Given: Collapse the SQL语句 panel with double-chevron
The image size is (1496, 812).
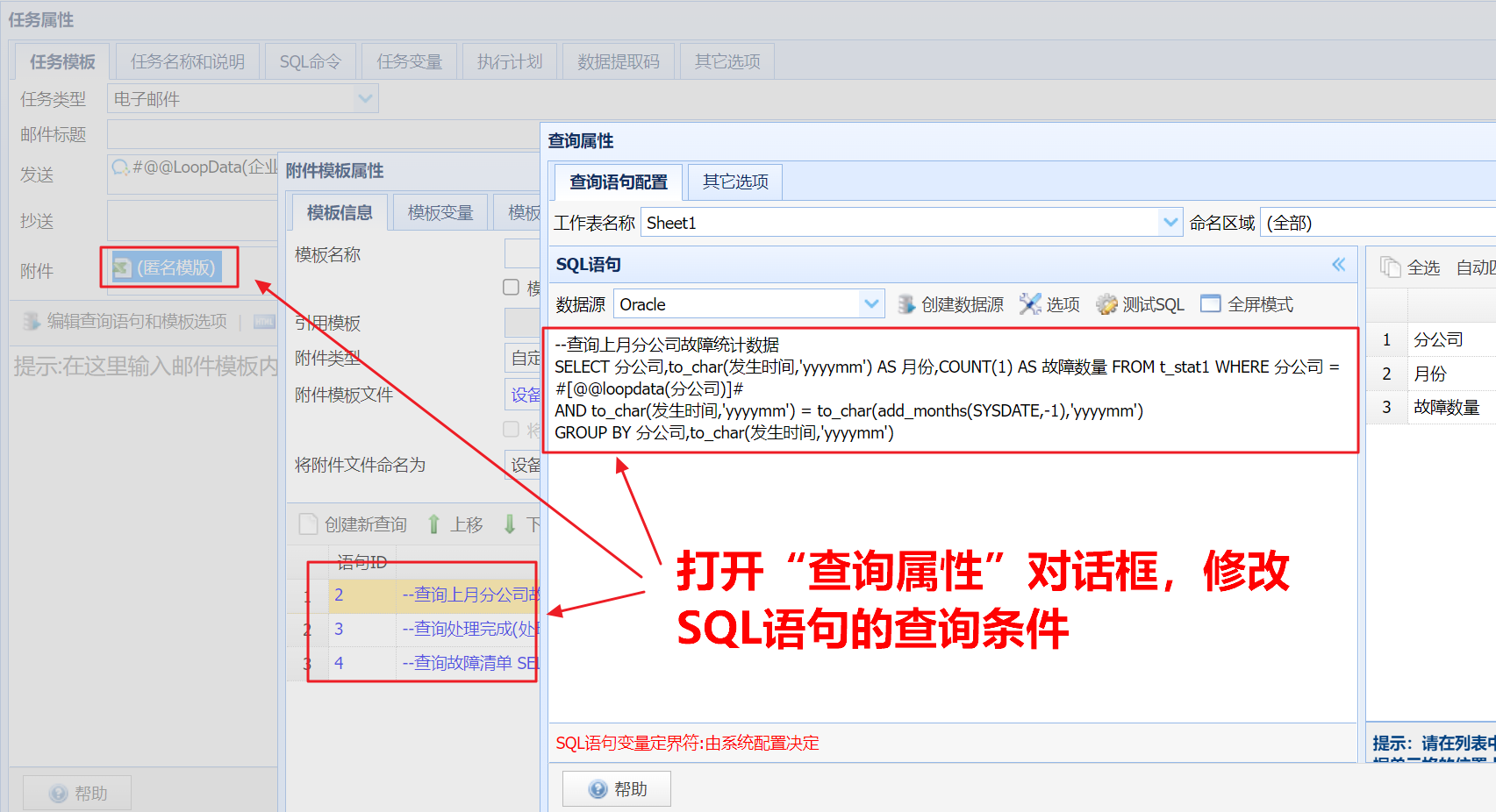Looking at the screenshot, I should click(1338, 264).
